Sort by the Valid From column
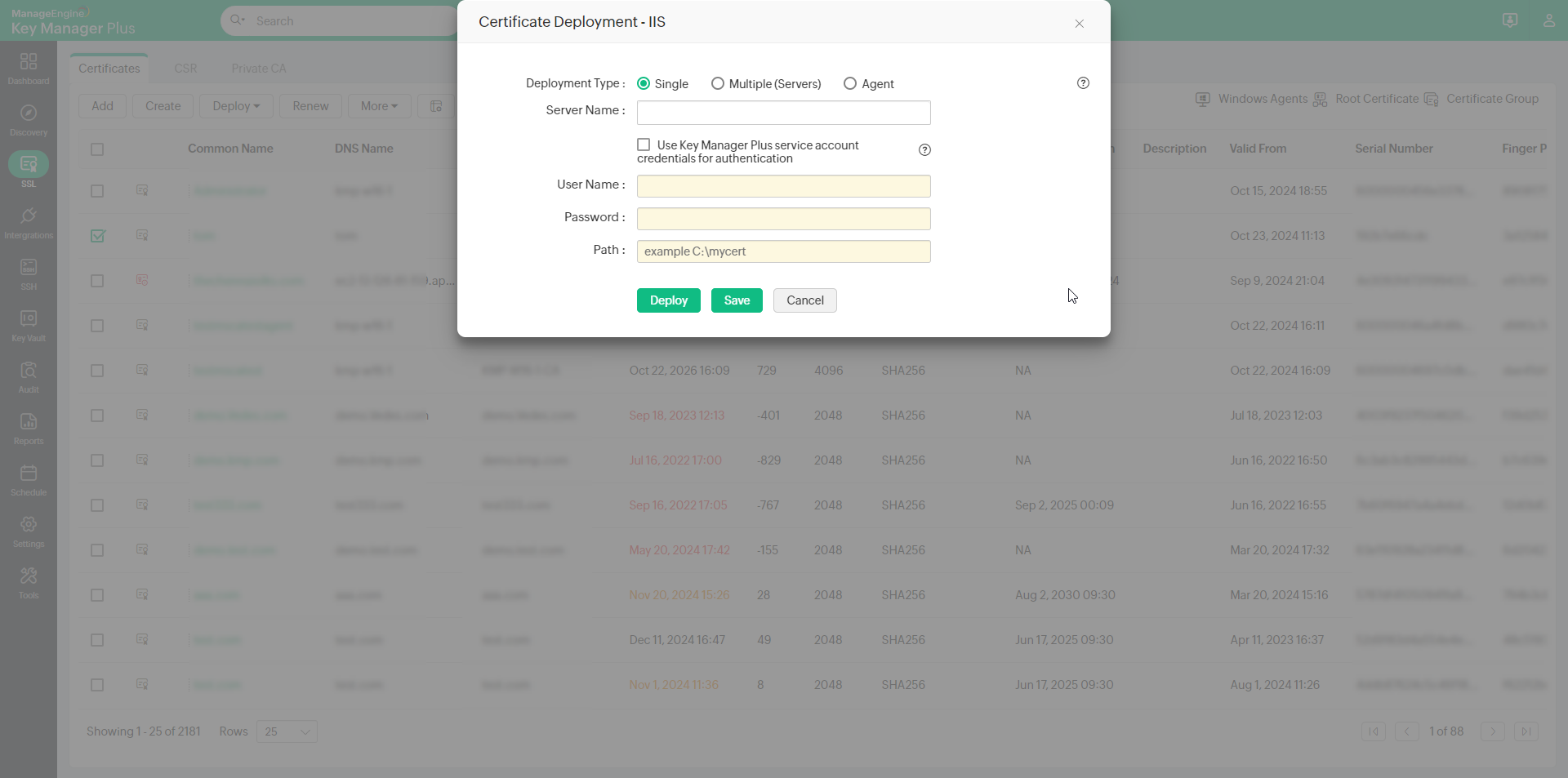The height and width of the screenshot is (778, 1568). (1258, 149)
